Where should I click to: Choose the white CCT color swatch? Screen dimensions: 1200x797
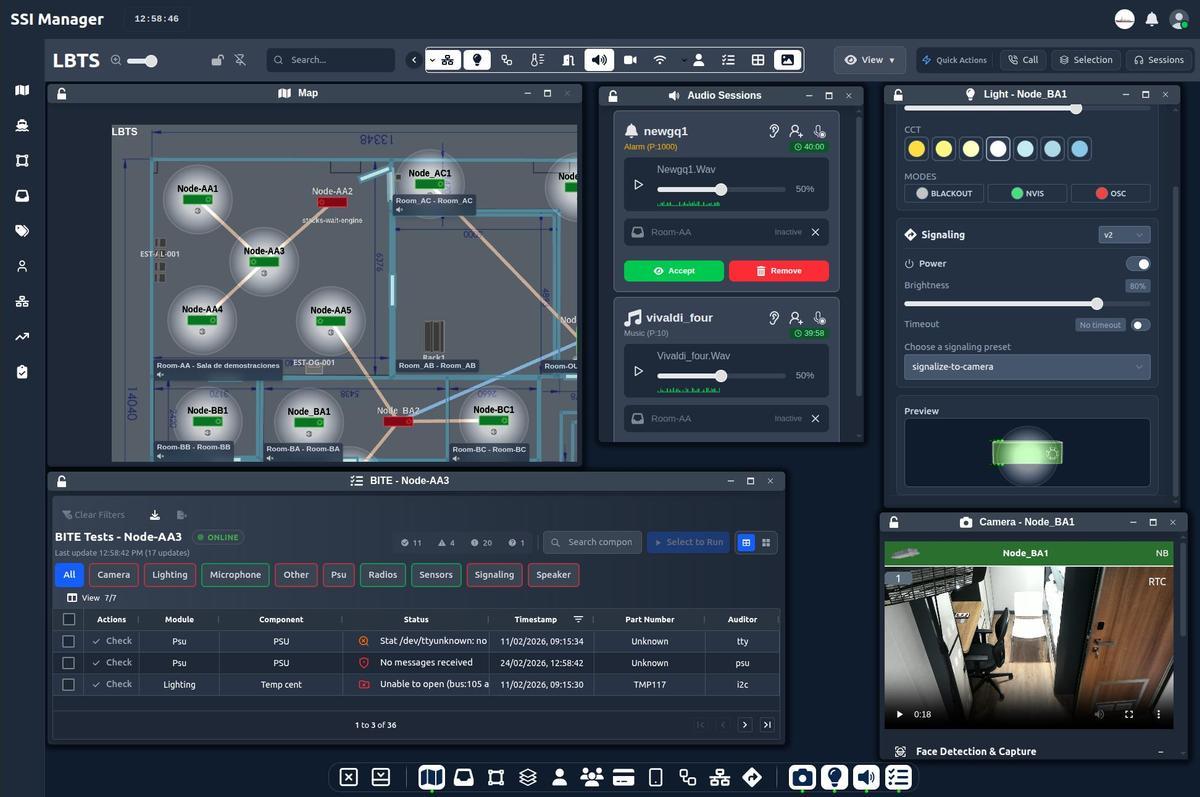(997, 149)
